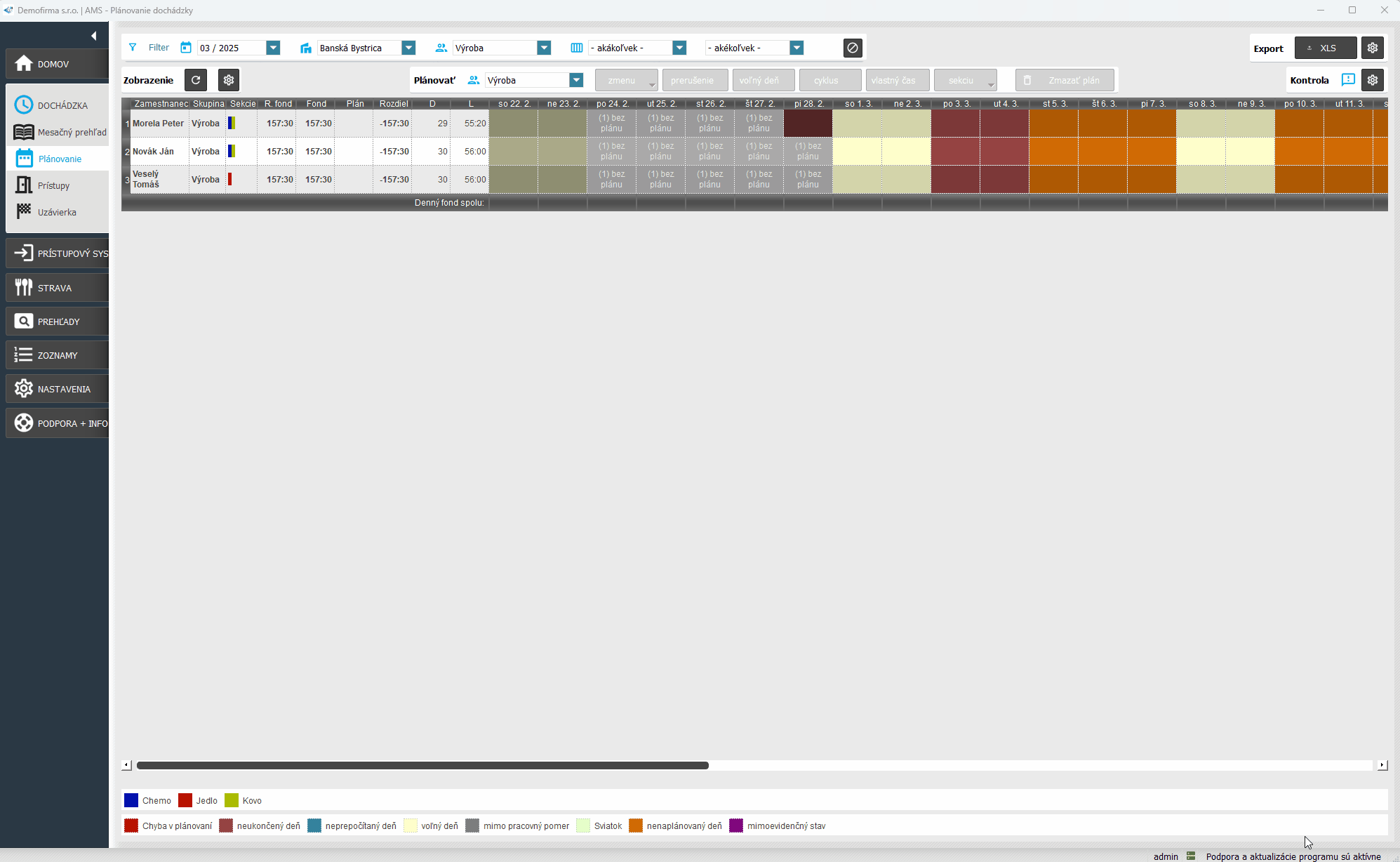Click the clear filter circle-slash icon
This screenshot has width=1400, height=862.
click(853, 48)
